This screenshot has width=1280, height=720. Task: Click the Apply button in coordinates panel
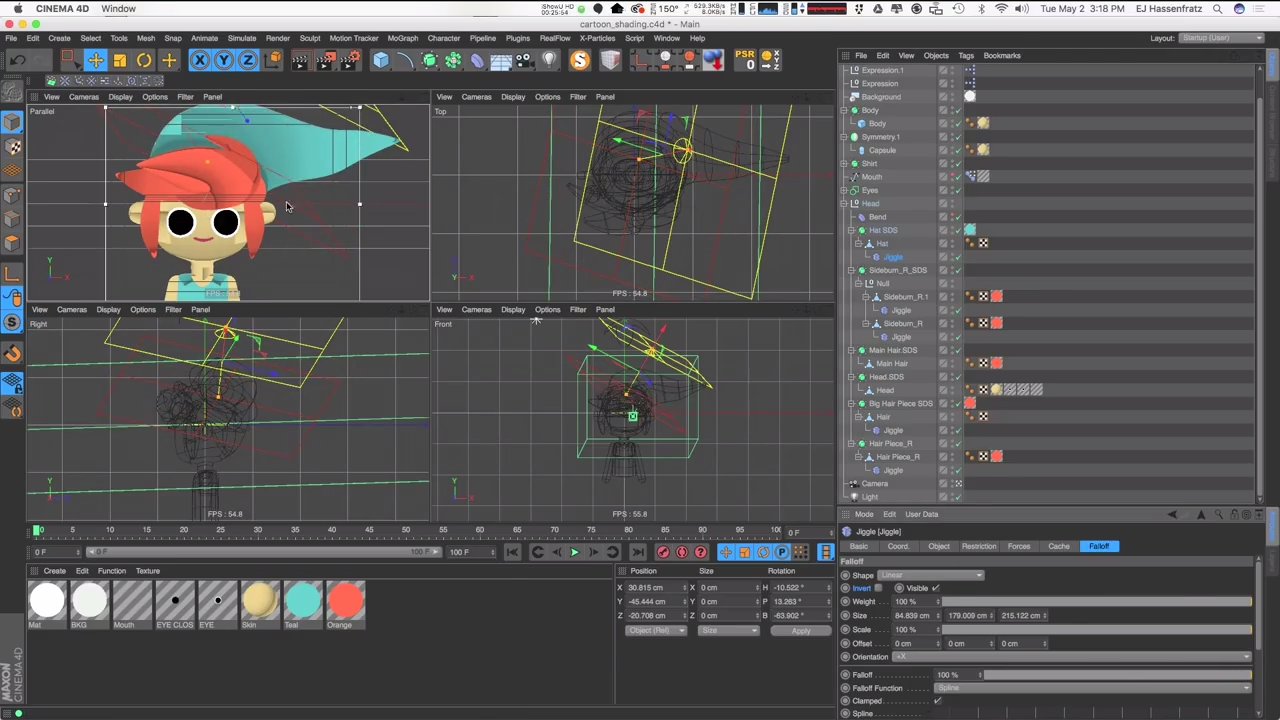[800, 631]
